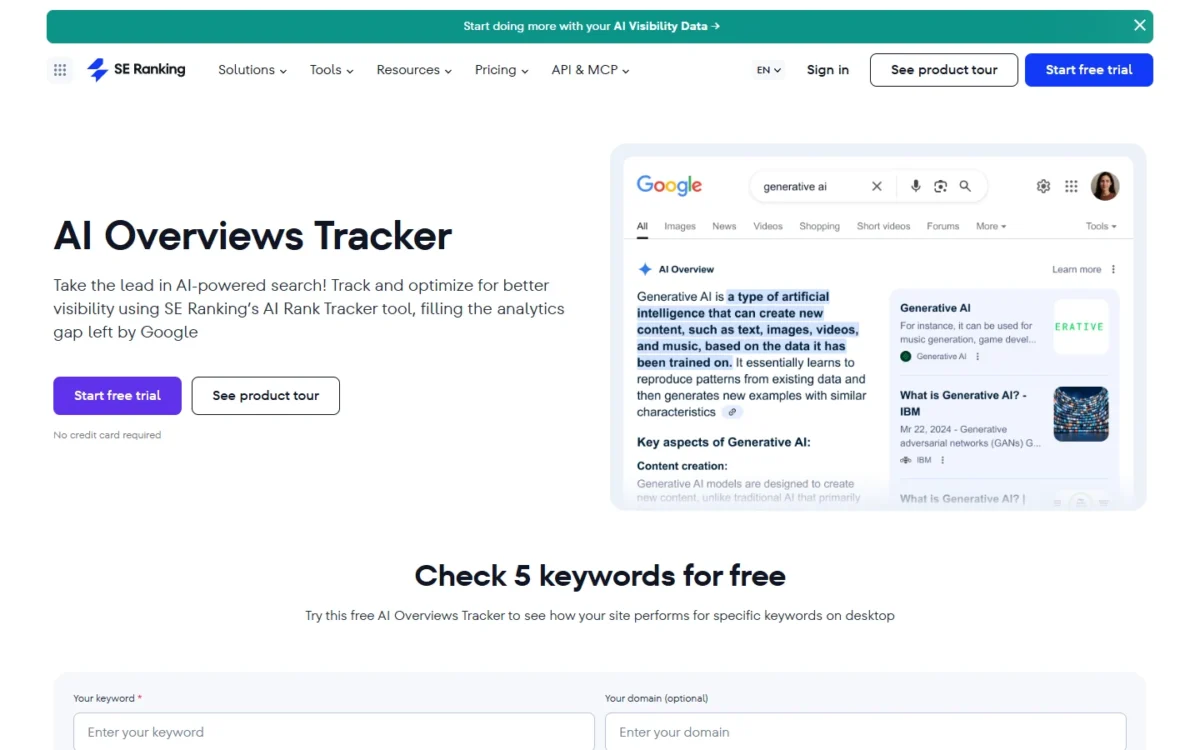
Task: Click the Google Lens image search icon
Action: 940,186
